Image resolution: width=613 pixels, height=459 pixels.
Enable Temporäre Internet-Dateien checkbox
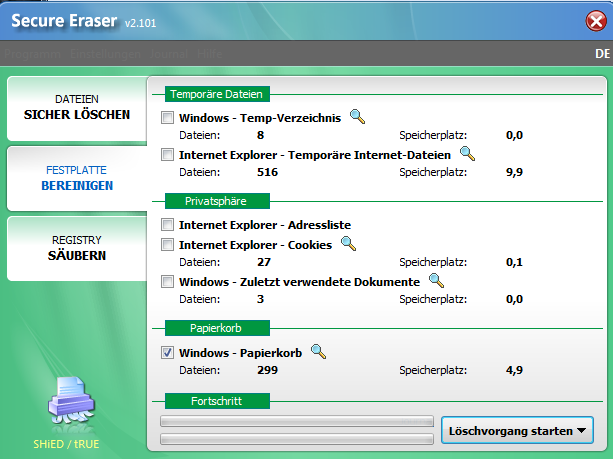167,155
